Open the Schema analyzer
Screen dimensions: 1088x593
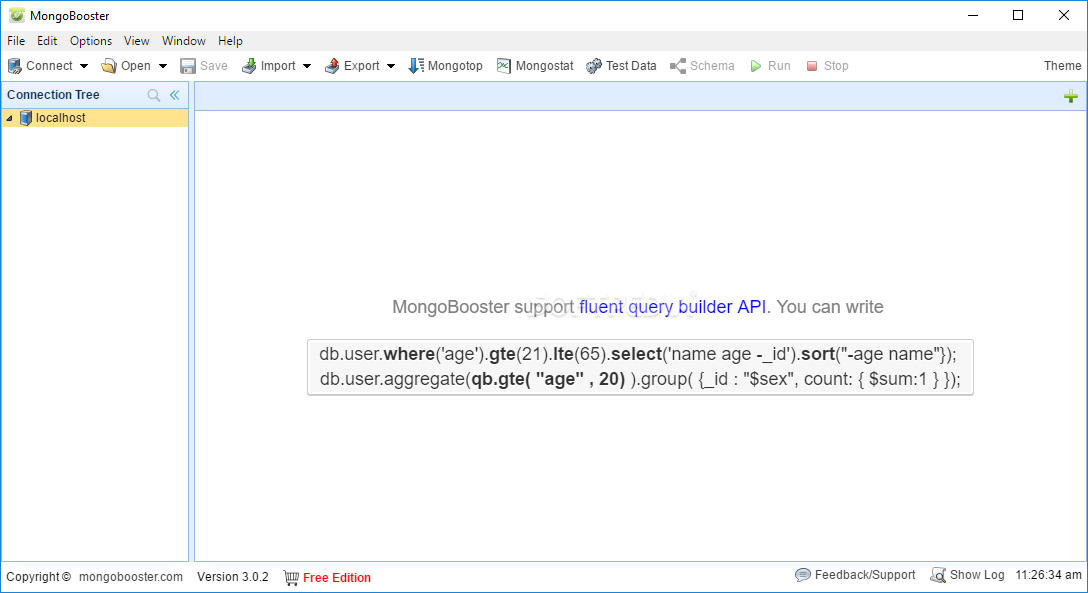pyautogui.click(x=702, y=66)
